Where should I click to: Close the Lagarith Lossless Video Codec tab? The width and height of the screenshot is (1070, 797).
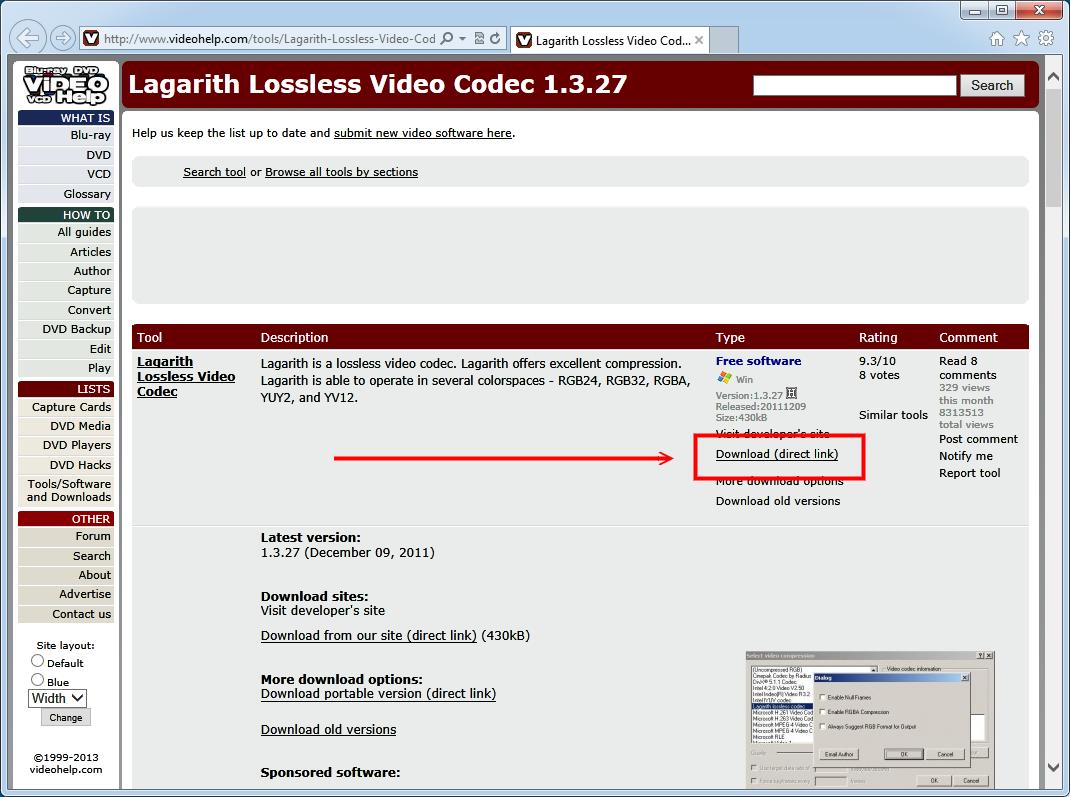tap(699, 40)
